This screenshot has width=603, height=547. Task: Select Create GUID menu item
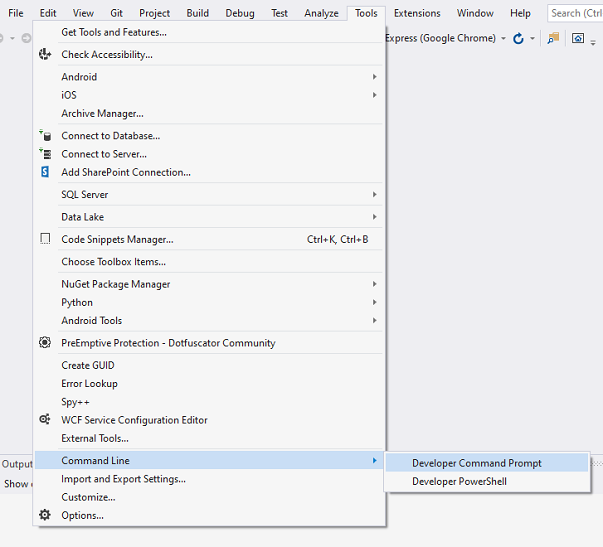click(x=210, y=365)
